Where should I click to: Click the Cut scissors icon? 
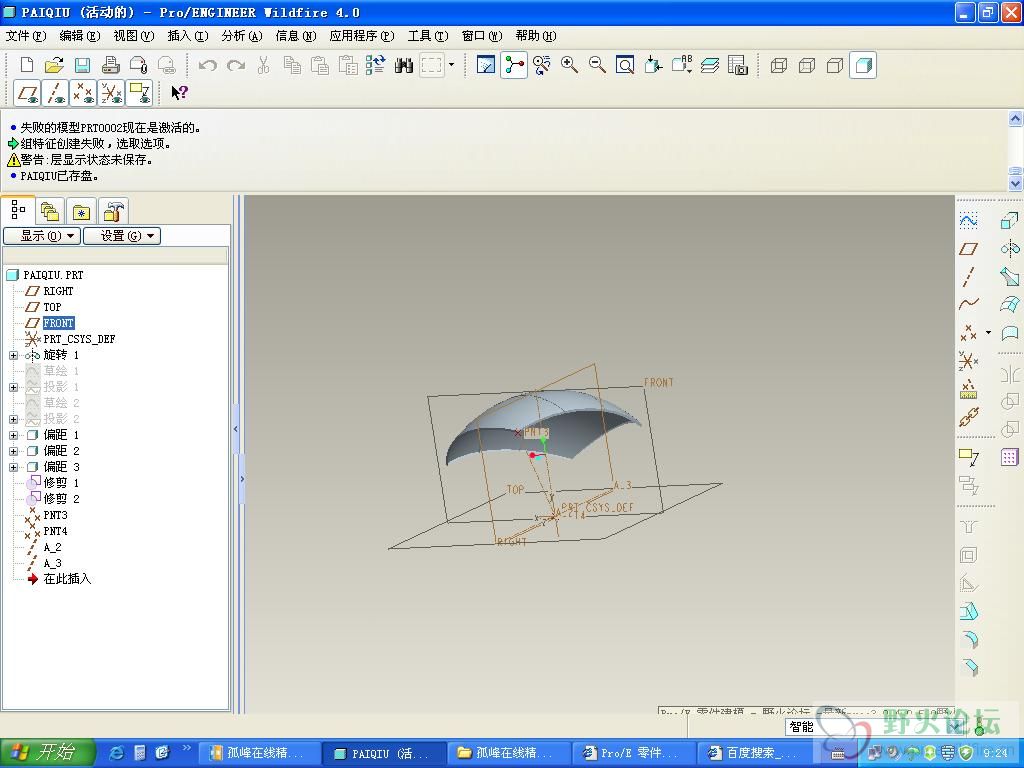[264, 65]
